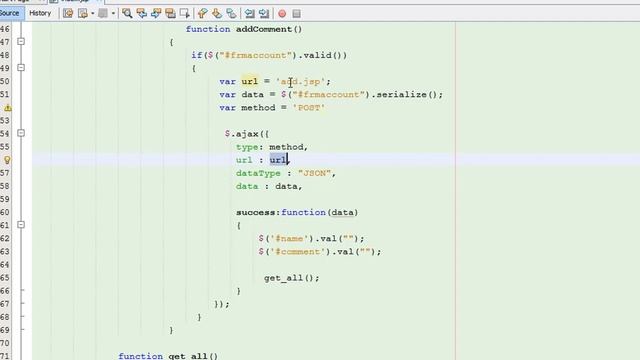The image size is (640, 360).
Task: Stop macro recording square icon
Action: [297, 13]
